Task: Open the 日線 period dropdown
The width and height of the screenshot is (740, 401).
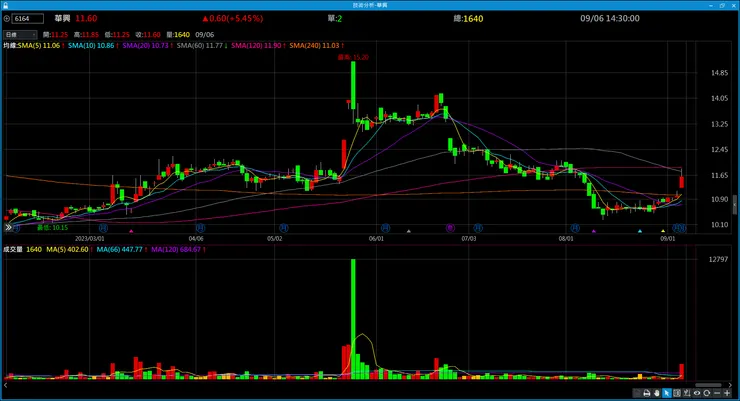Action: pyautogui.click(x=20, y=34)
